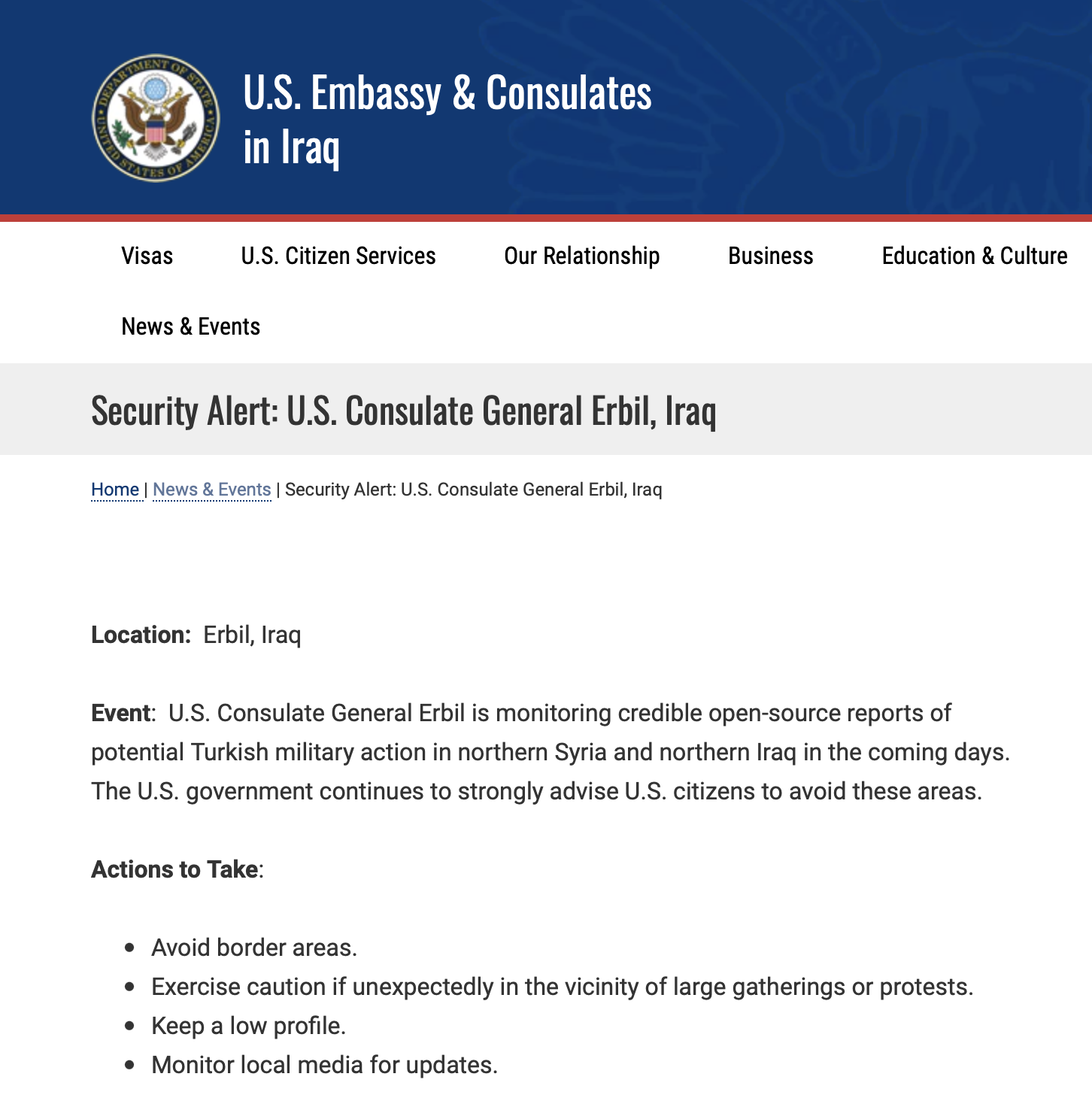Click the Exercise caution bullet item
This screenshot has height=1107, width=1092.
coord(562,987)
